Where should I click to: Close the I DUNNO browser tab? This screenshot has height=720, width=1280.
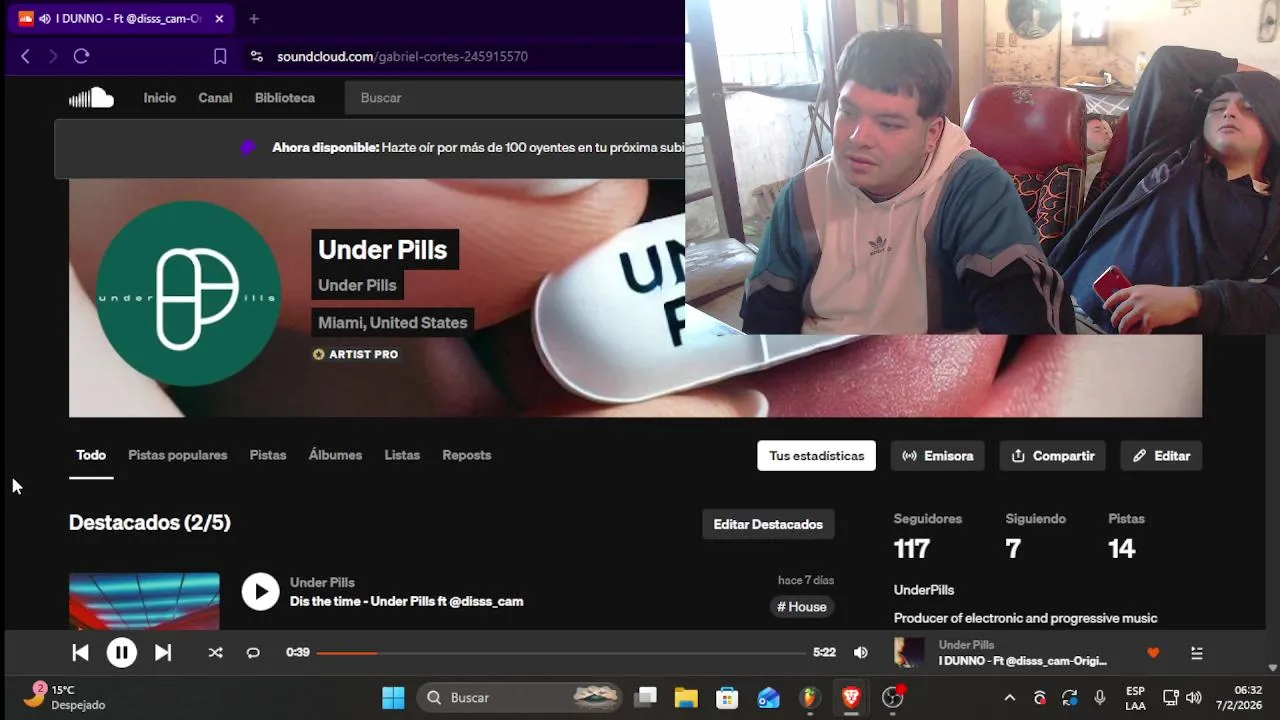(219, 18)
